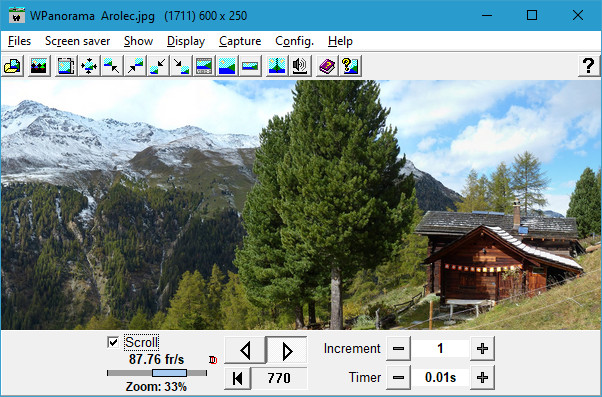
Task: Click the Timer label
Action: (365, 377)
